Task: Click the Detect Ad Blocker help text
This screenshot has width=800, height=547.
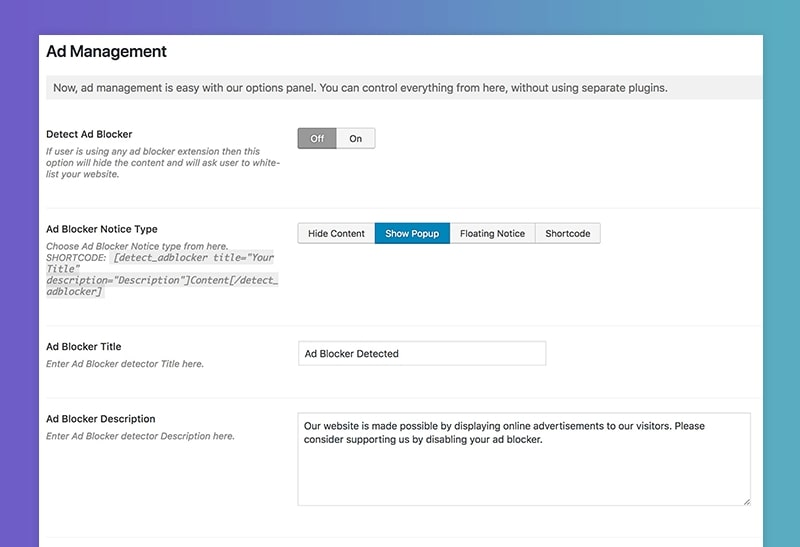Action: 163,163
